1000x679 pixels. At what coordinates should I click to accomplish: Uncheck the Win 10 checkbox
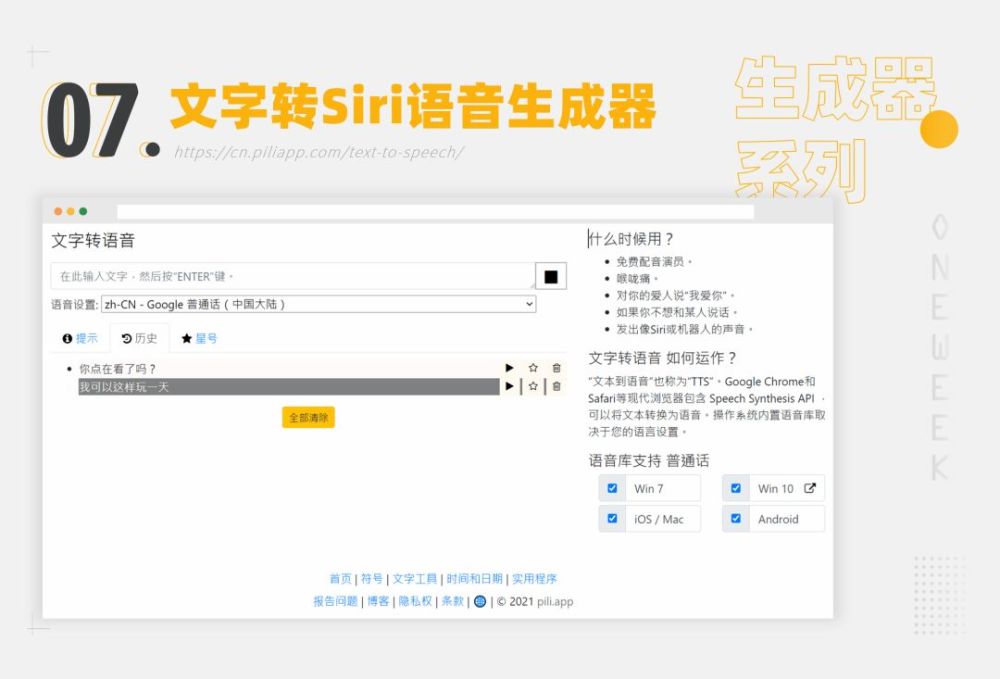[736, 488]
